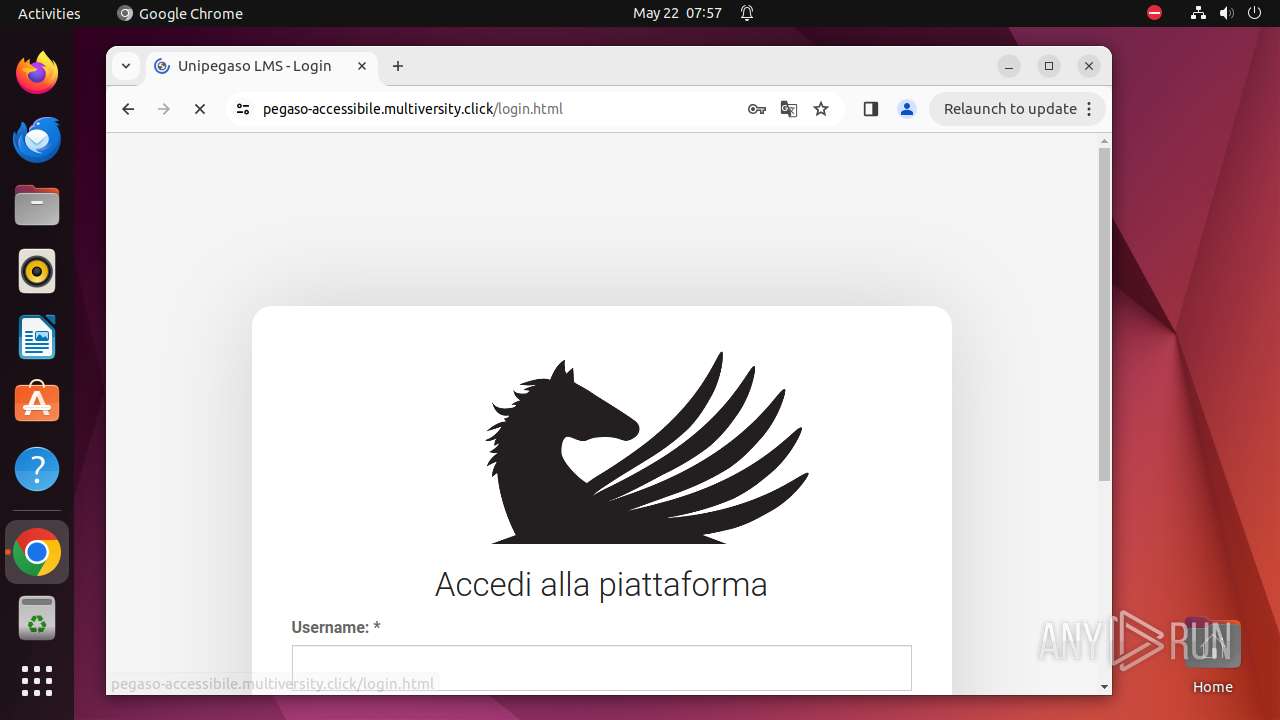This screenshot has height=720, width=1280.
Task: Open Rhythmbox music player in dock
Action: (37, 271)
